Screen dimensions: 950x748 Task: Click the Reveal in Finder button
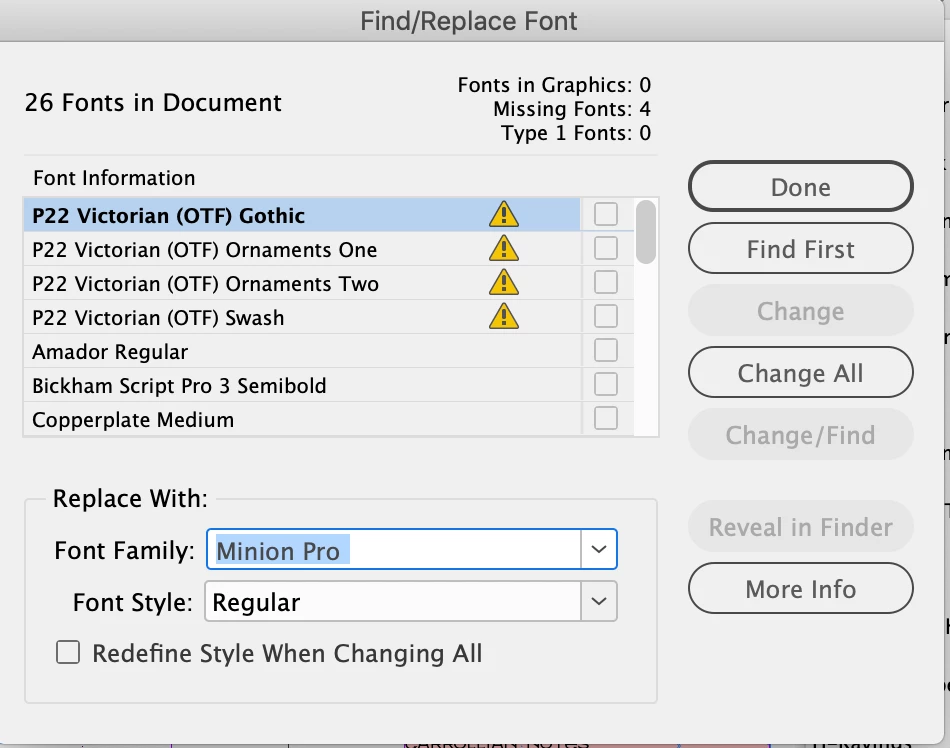tap(800, 526)
